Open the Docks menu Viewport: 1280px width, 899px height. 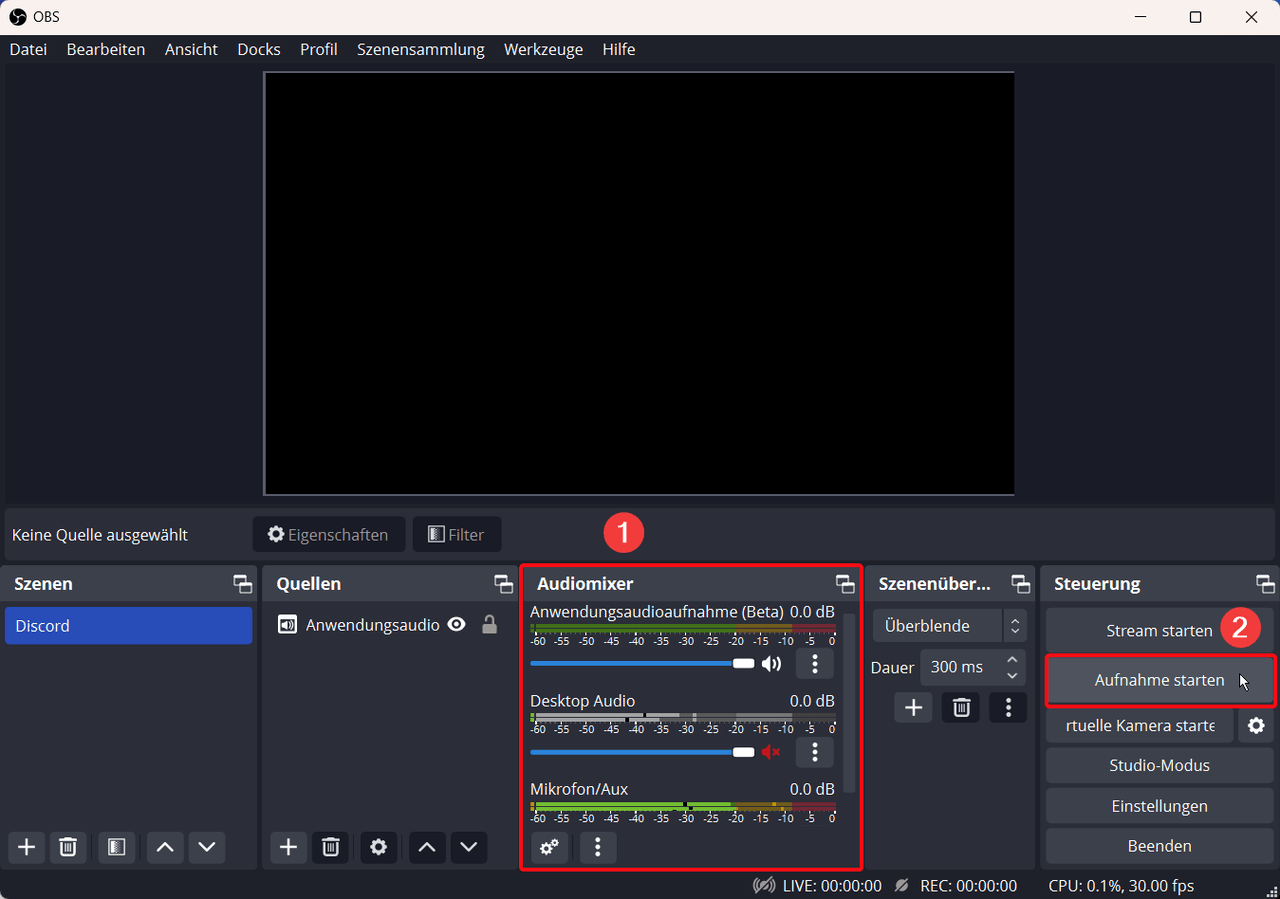coord(259,49)
